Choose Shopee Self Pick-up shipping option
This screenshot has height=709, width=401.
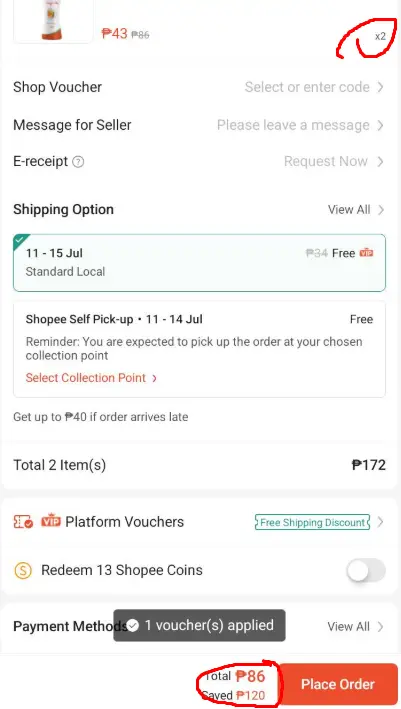(199, 349)
